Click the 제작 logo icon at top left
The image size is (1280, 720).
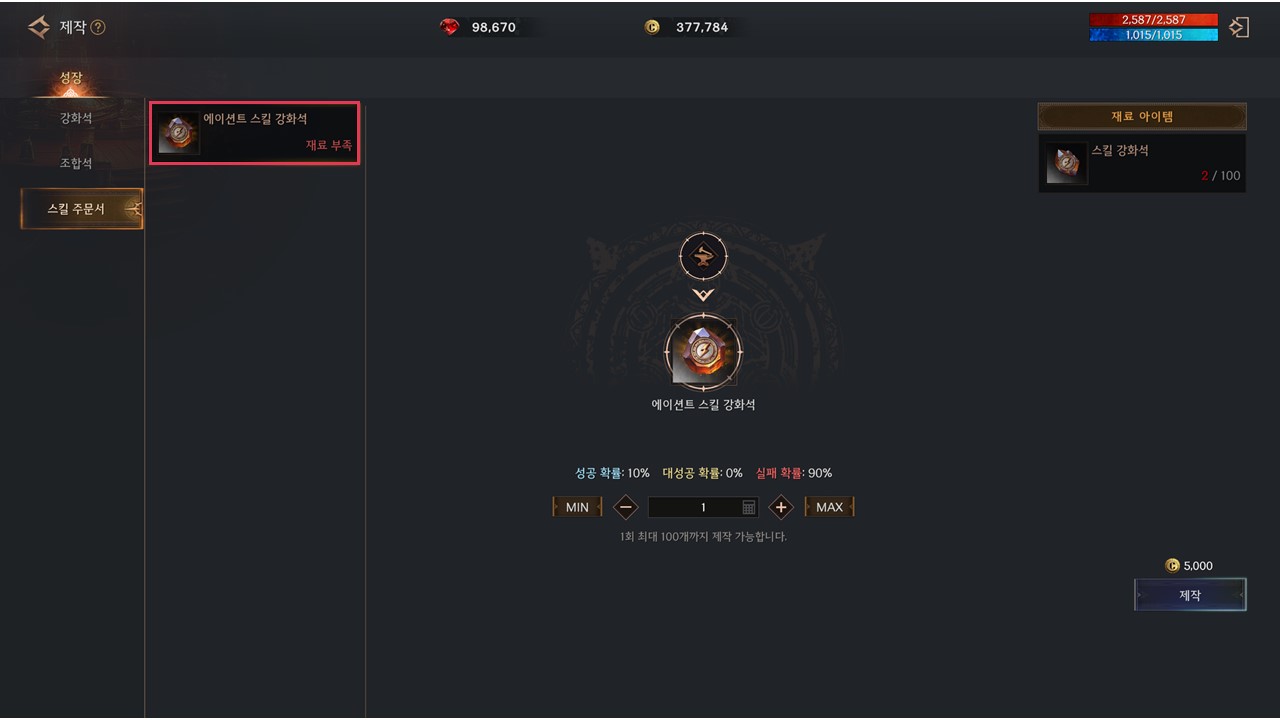click(x=39, y=27)
